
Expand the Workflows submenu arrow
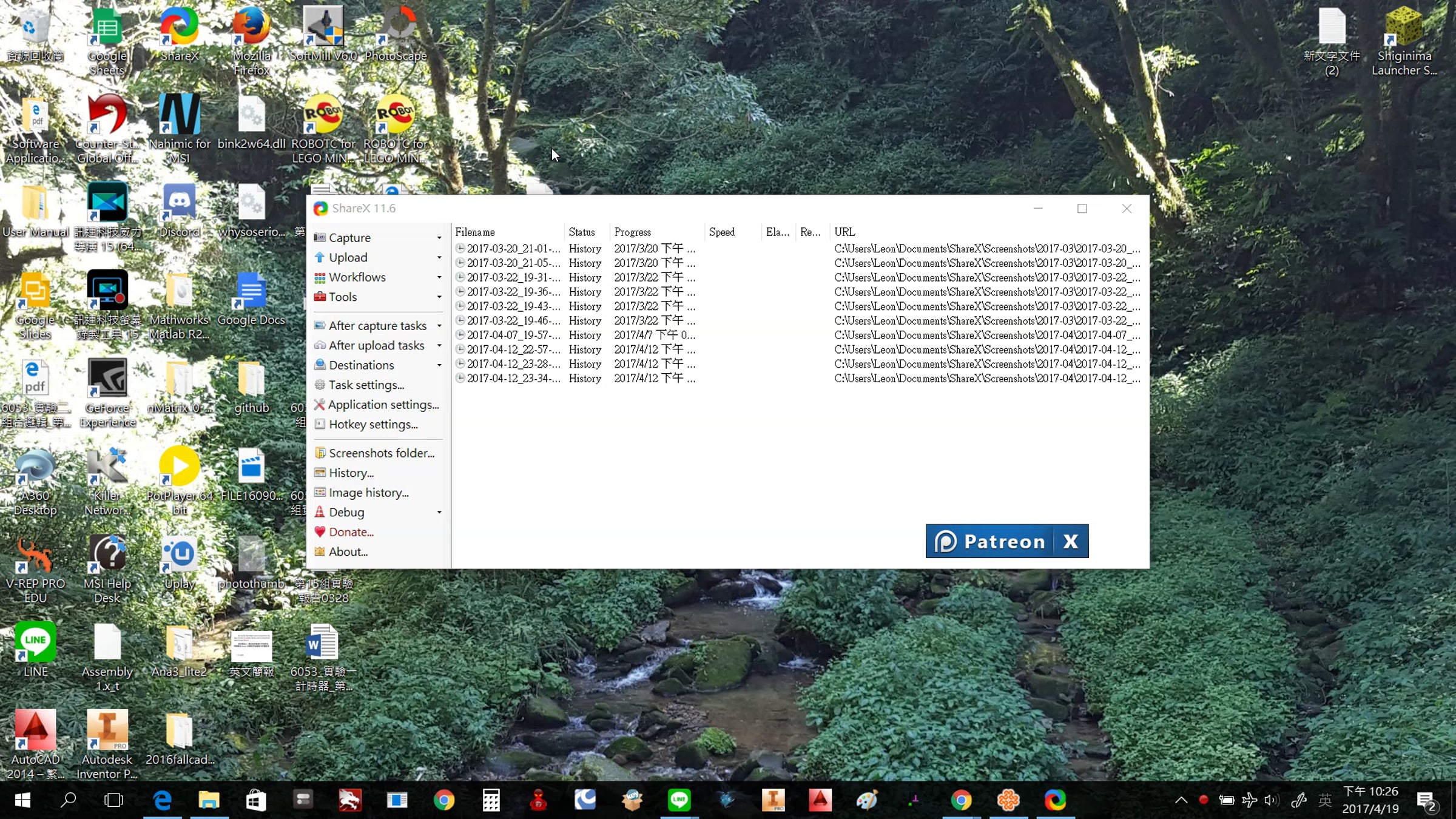tap(439, 277)
